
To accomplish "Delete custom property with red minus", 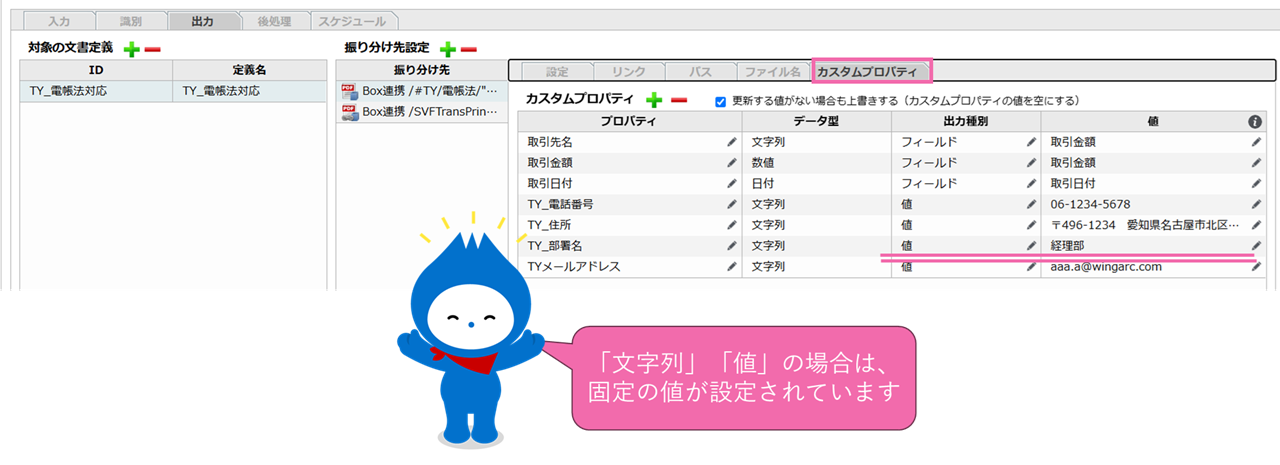I will [x=678, y=100].
